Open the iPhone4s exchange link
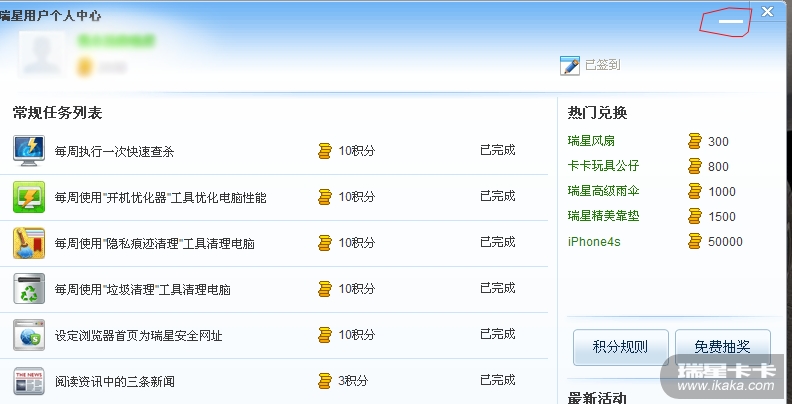Viewport: 792px width, 404px height. (594, 241)
